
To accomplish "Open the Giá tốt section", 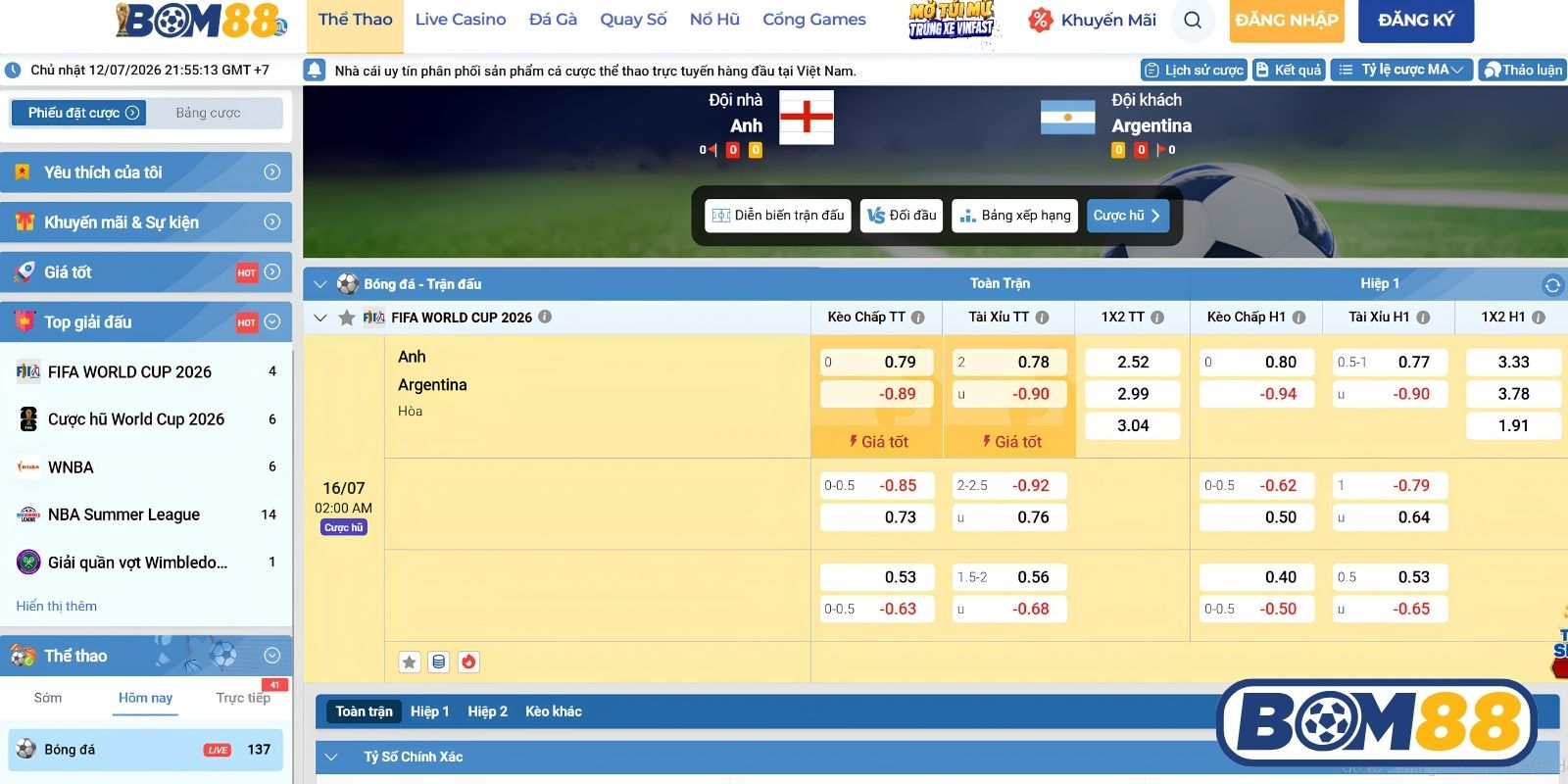I will 146,272.
